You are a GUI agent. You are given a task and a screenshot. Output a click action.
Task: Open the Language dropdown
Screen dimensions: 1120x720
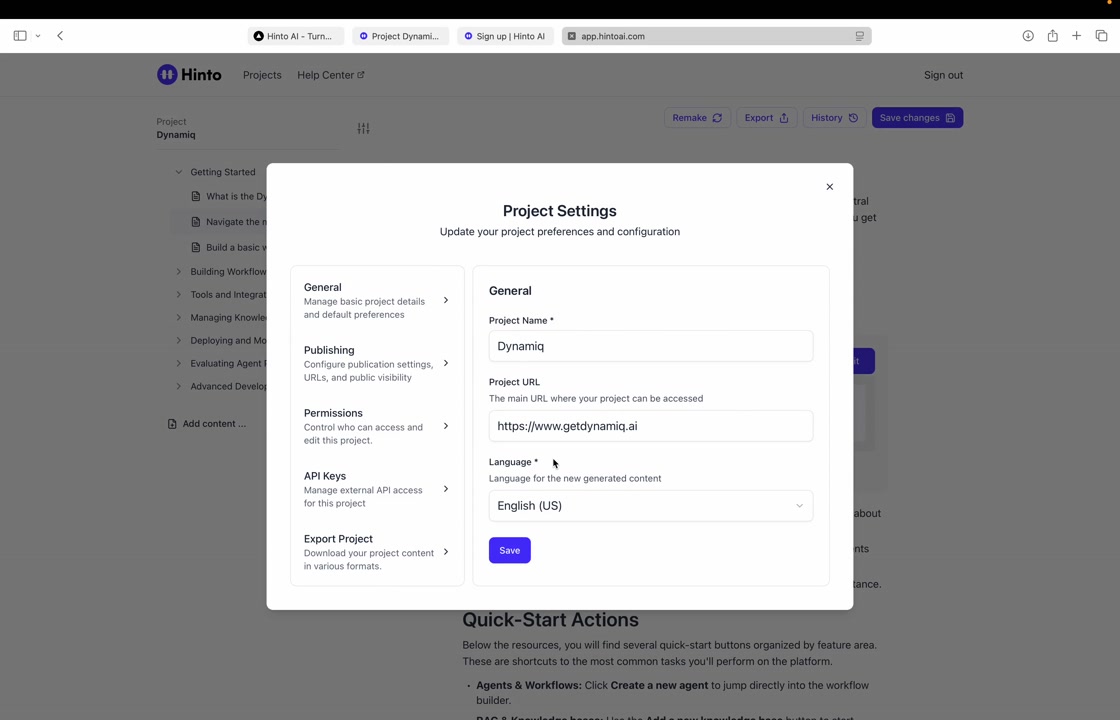pos(650,506)
